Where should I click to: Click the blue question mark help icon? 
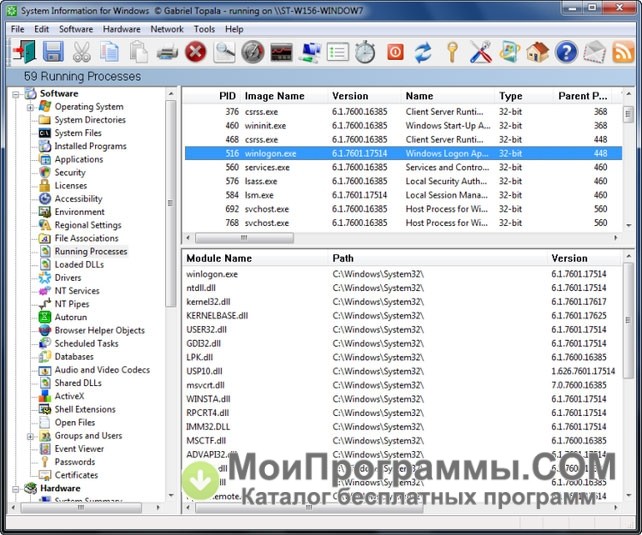pos(566,52)
